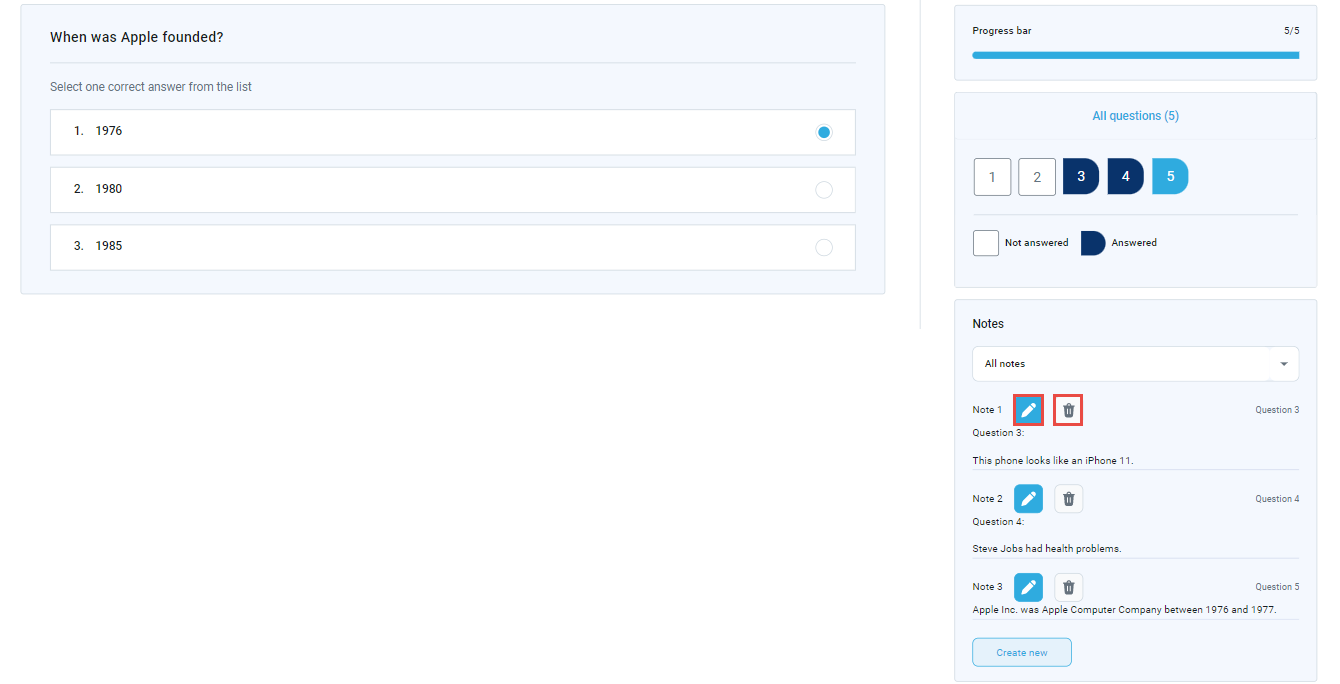This screenshot has height=684, width=1340.
Task: Click the 'Note 2' label
Action: pos(987,499)
